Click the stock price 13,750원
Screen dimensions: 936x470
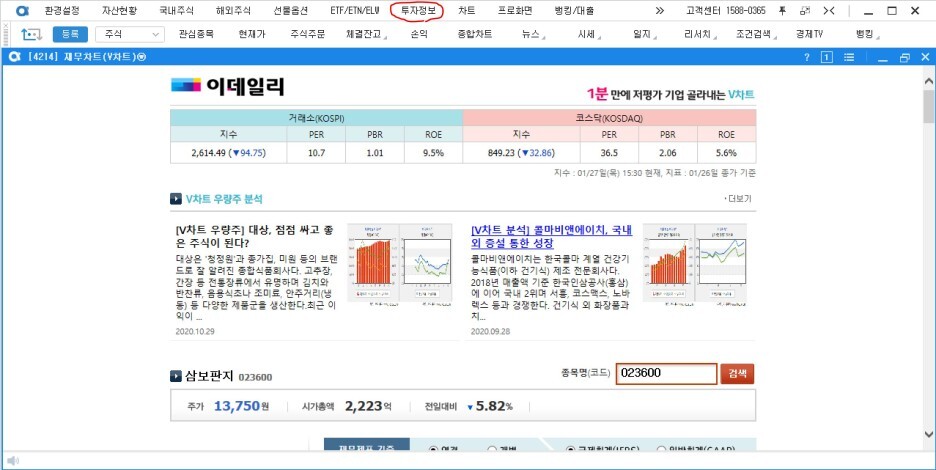(242, 407)
